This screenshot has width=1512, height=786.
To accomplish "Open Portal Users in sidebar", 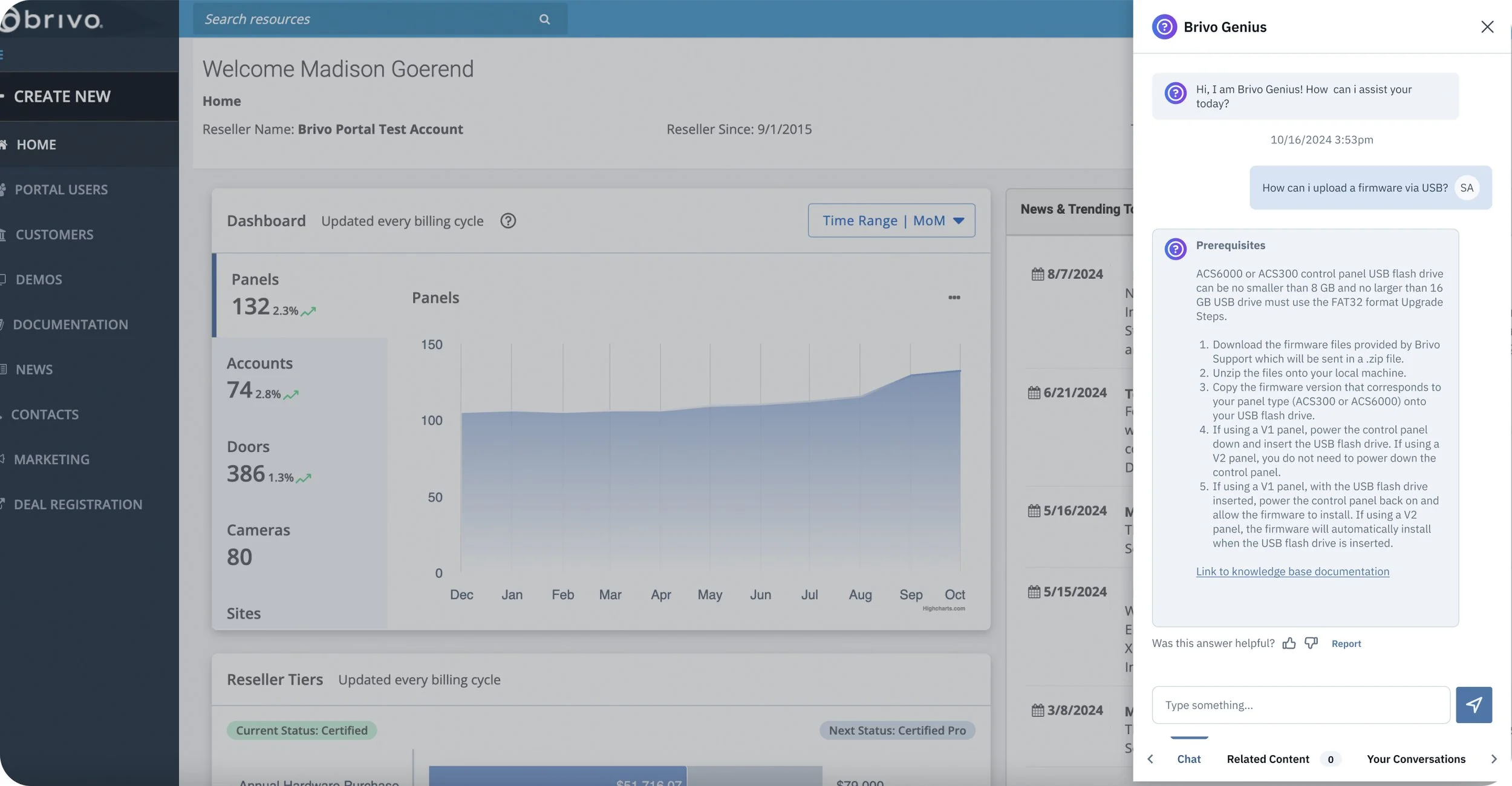I will click(x=60, y=190).
